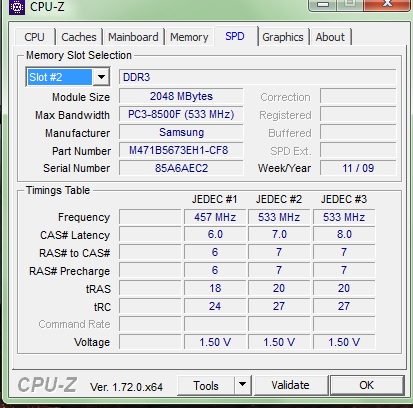Image resolution: width=413 pixels, height=408 pixels.
Task: Click the Memory Slot Selection group label
Action: click(79, 55)
